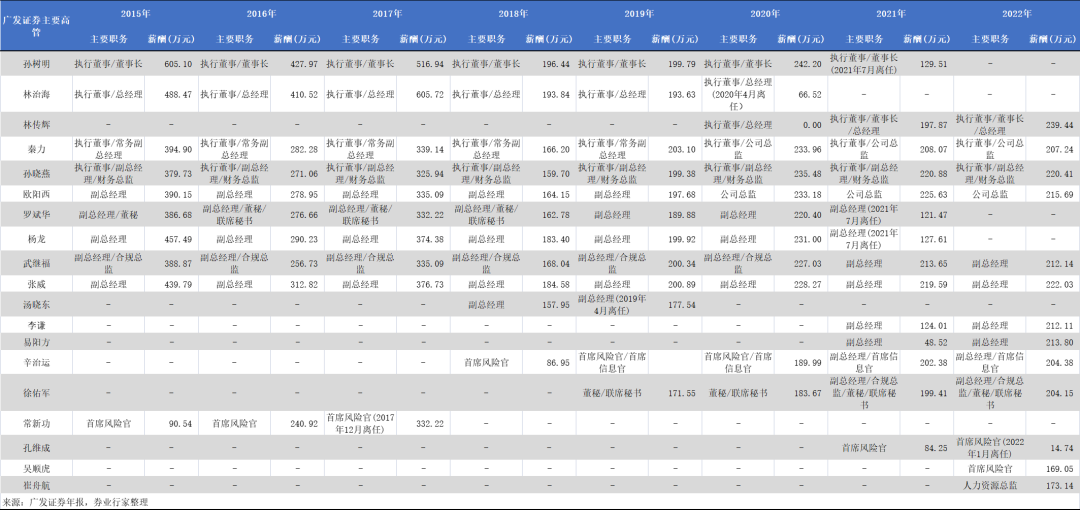Click the salary value 171.55
The width and height of the screenshot is (1080, 510).
[x=681, y=393]
